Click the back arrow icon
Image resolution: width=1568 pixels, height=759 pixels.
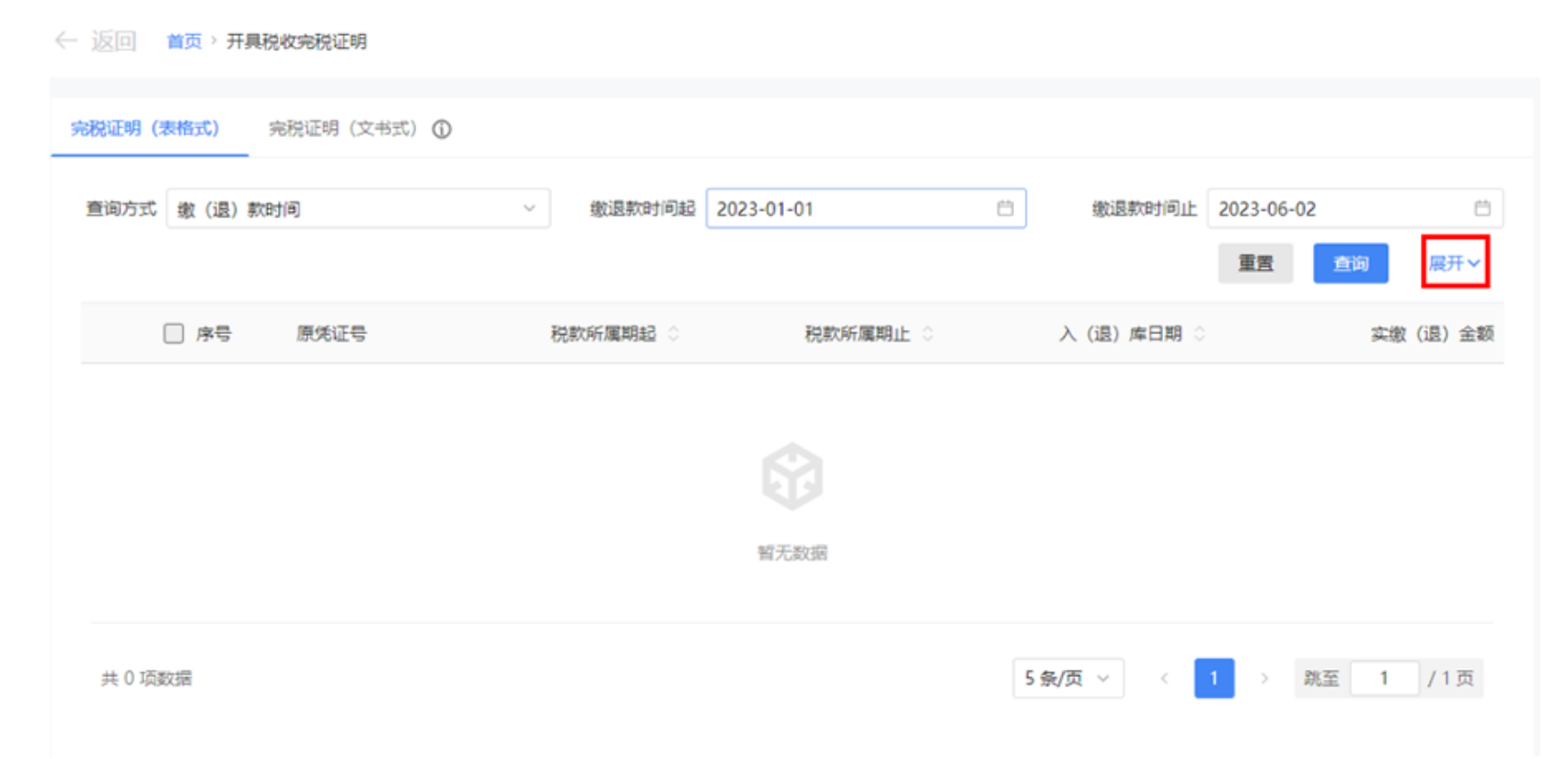coord(65,40)
